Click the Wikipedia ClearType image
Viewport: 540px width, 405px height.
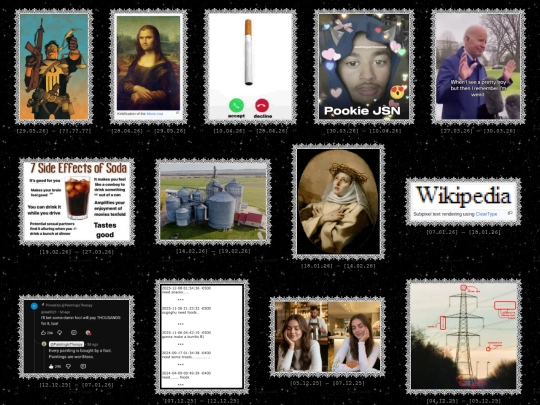[463, 201]
